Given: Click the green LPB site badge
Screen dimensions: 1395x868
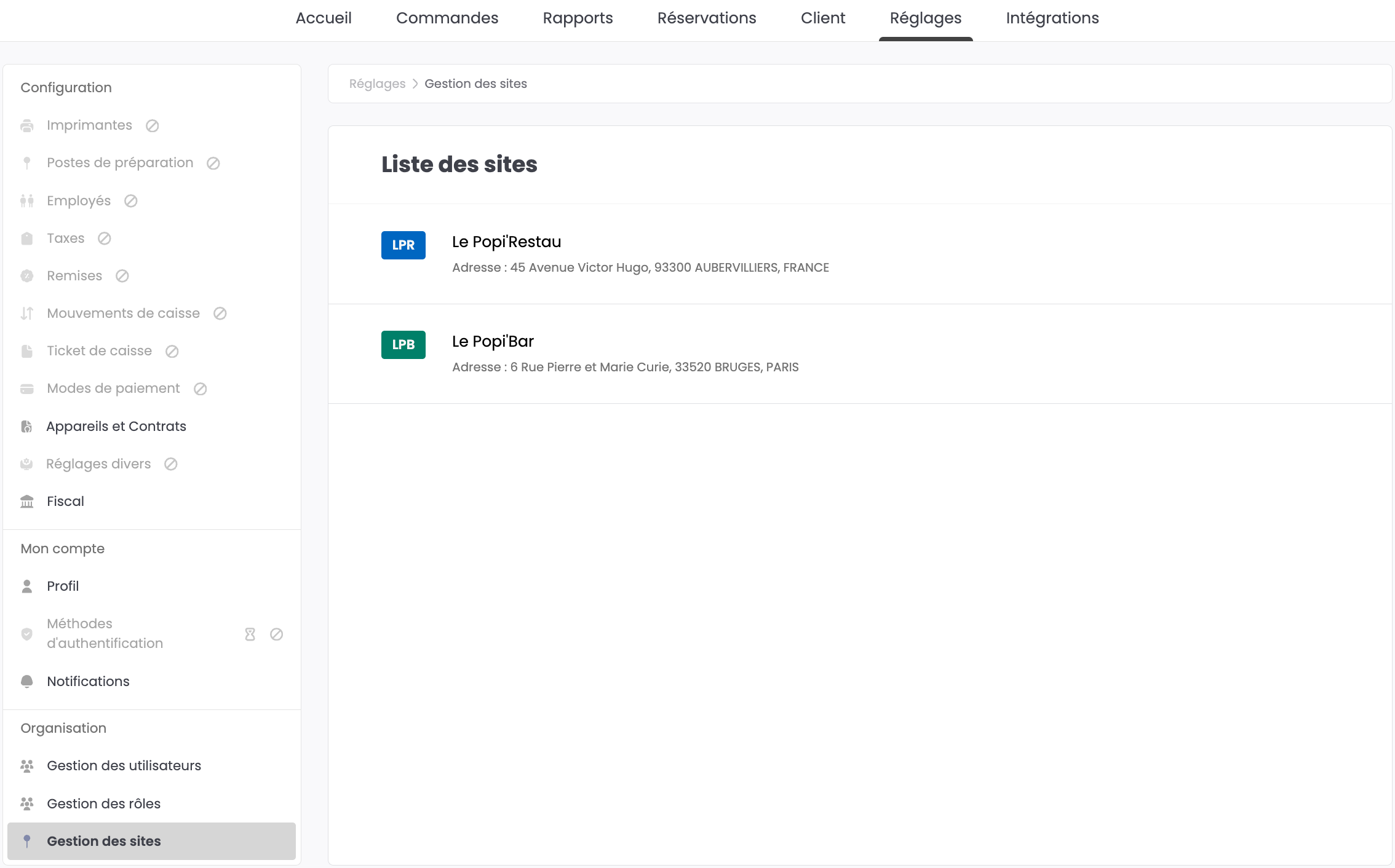Looking at the screenshot, I should click(403, 345).
